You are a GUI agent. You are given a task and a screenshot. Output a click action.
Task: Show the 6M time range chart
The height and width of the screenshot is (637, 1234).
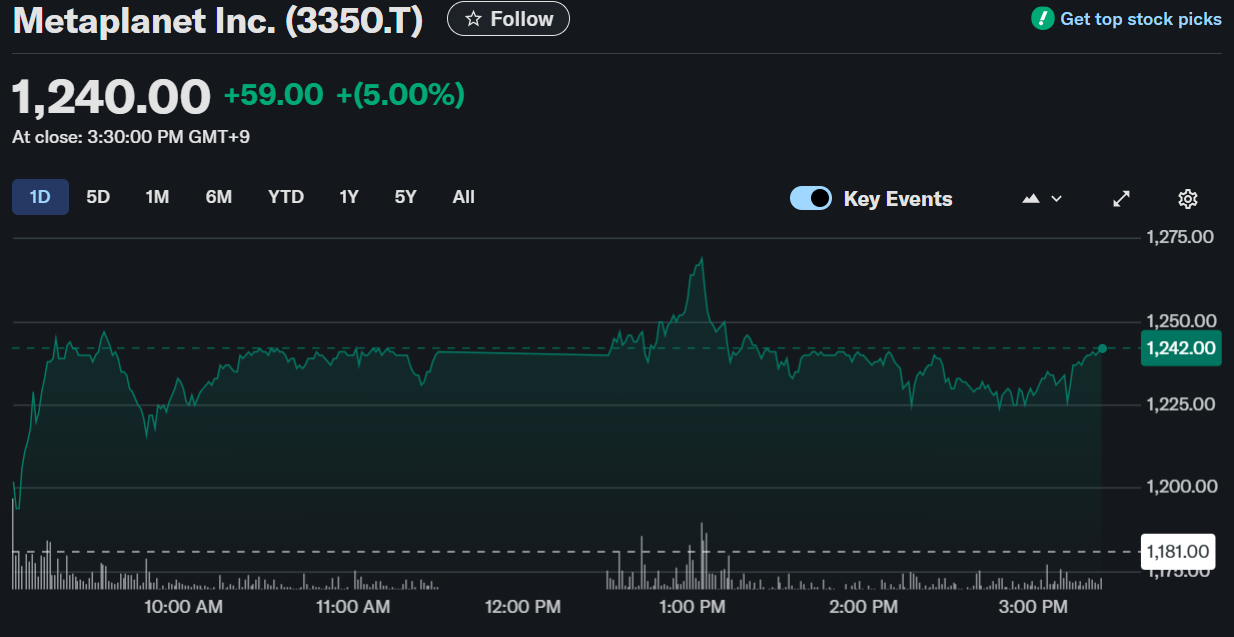tap(219, 197)
